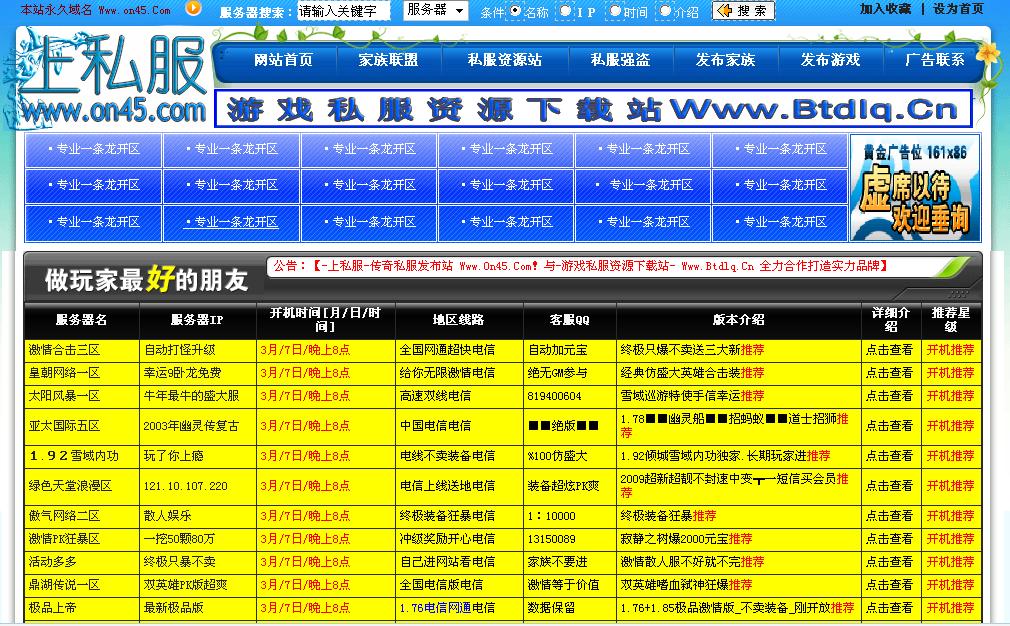Click the 设为首页 link

pos(958,9)
